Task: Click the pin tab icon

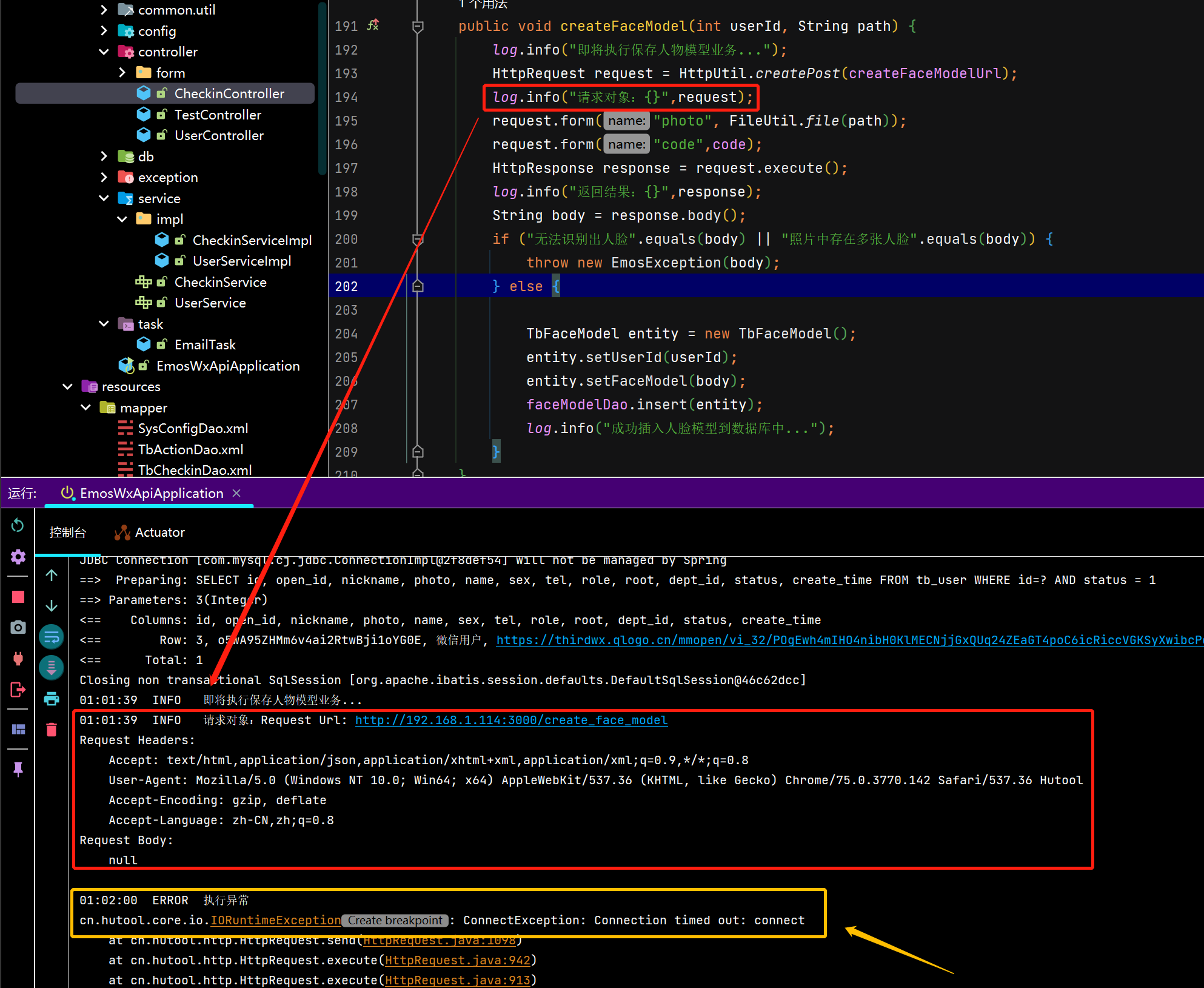Action: [18, 769]
